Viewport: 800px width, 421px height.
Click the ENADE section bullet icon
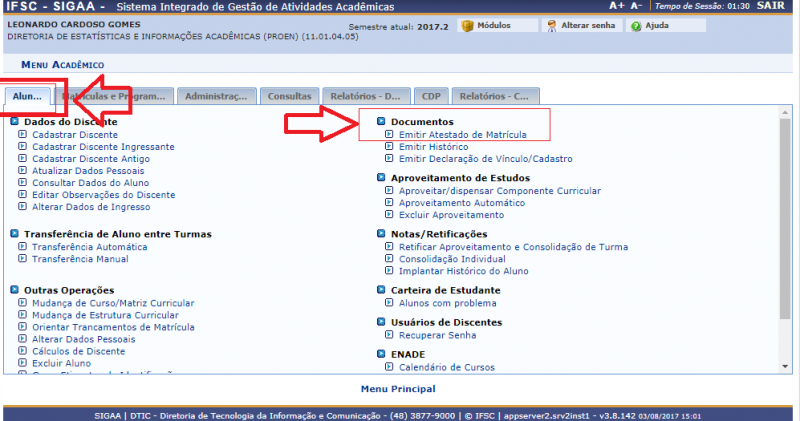(381, 354)
